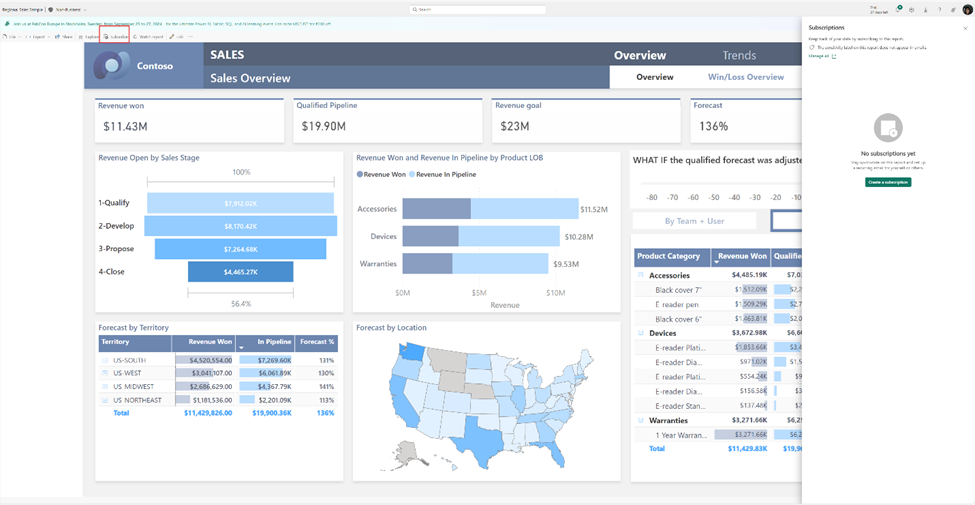This screenshot has height=505, width=975.
Task: Click the Forecast 136% card
Action: point(746,120)
